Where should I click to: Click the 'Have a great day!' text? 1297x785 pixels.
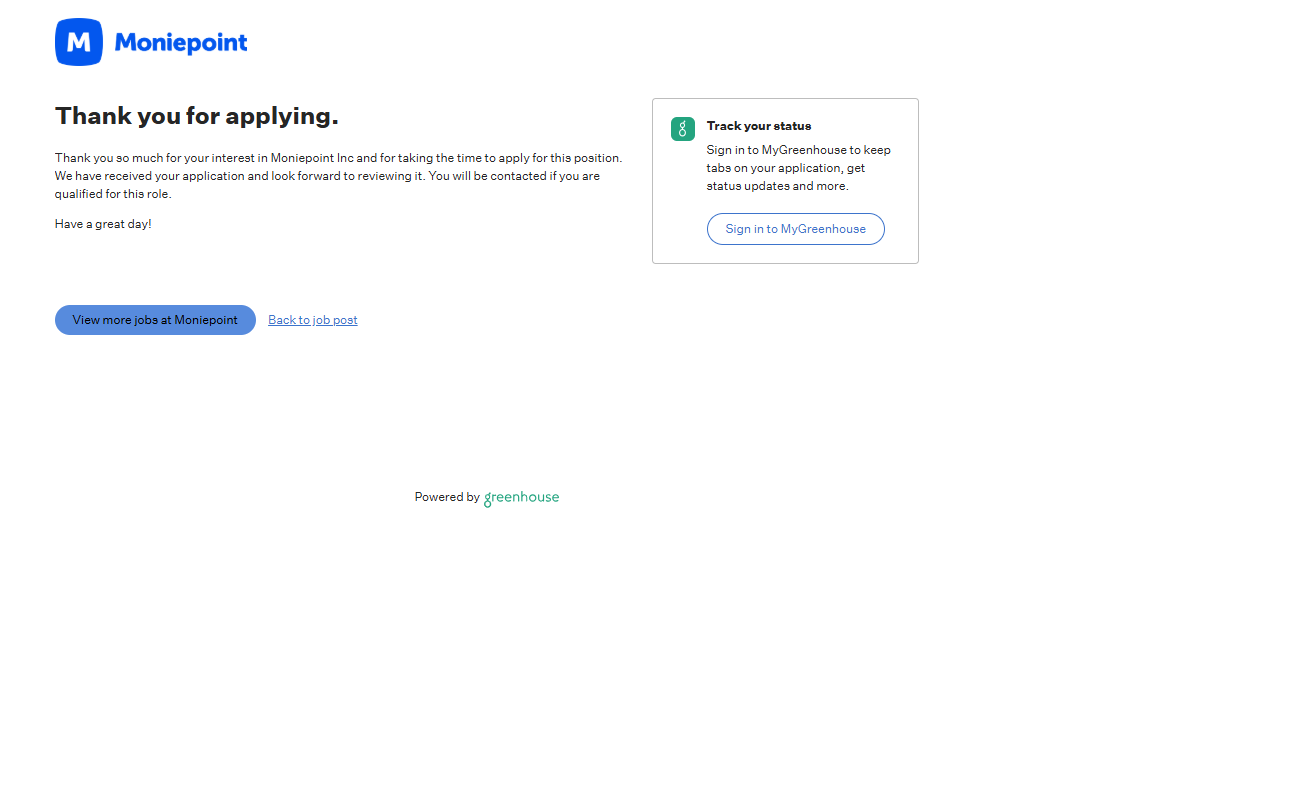coord(103,224)
